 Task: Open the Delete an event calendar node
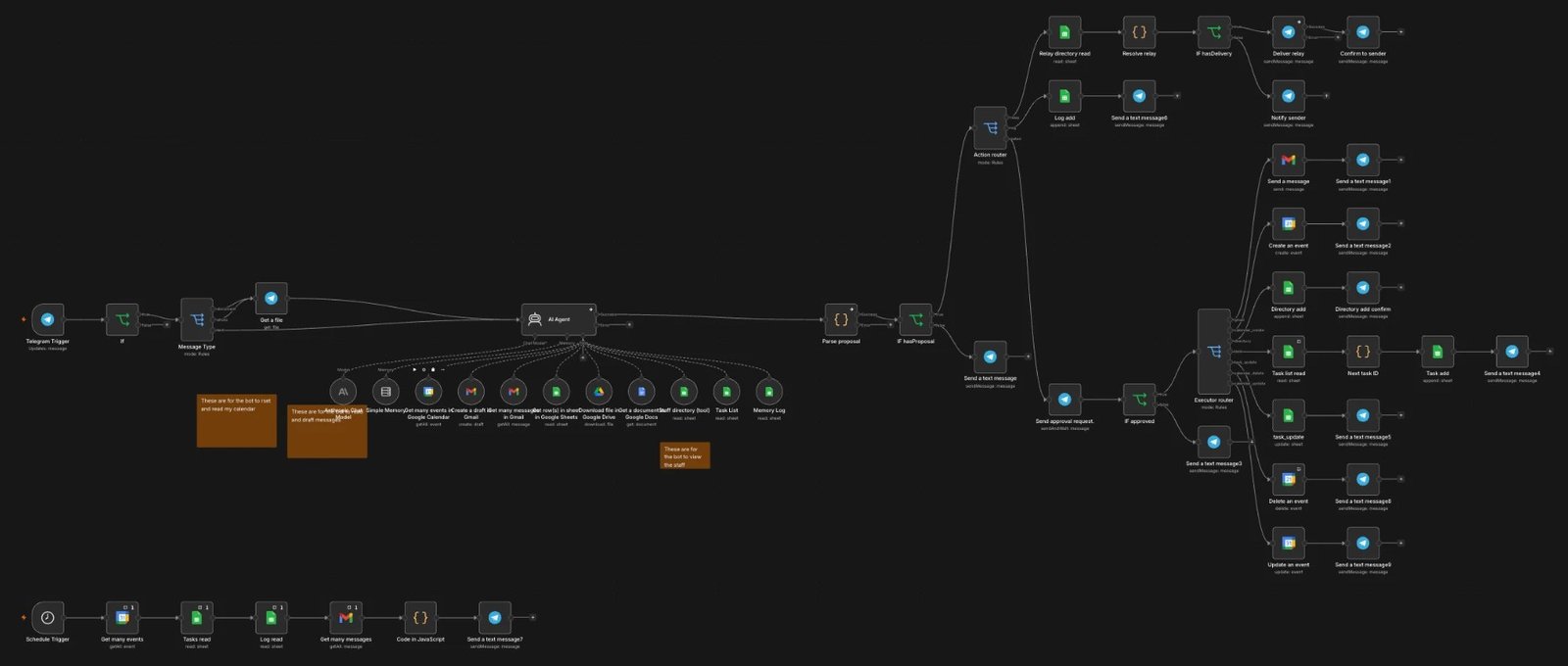(1288, 479)
